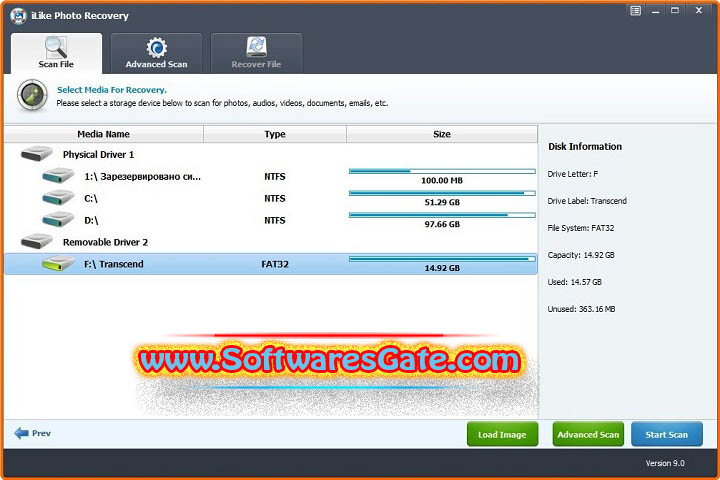Image resolution: width=720 pixels, height=480 pixels.
Task: Close the iLike Photo Recovery window
Action: (699, 10)
